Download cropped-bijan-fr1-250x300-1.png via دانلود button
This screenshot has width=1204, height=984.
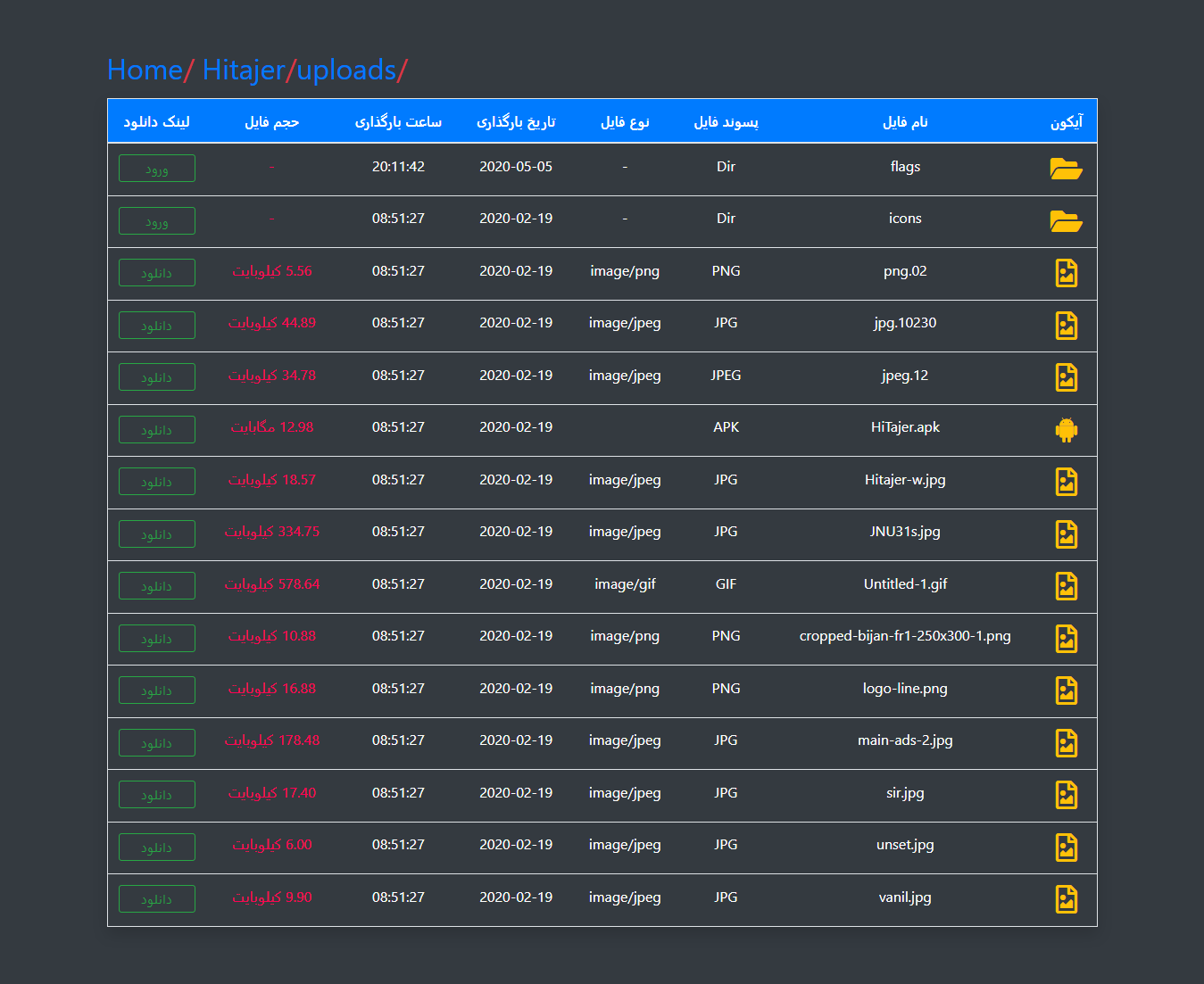tap(157, 639)
